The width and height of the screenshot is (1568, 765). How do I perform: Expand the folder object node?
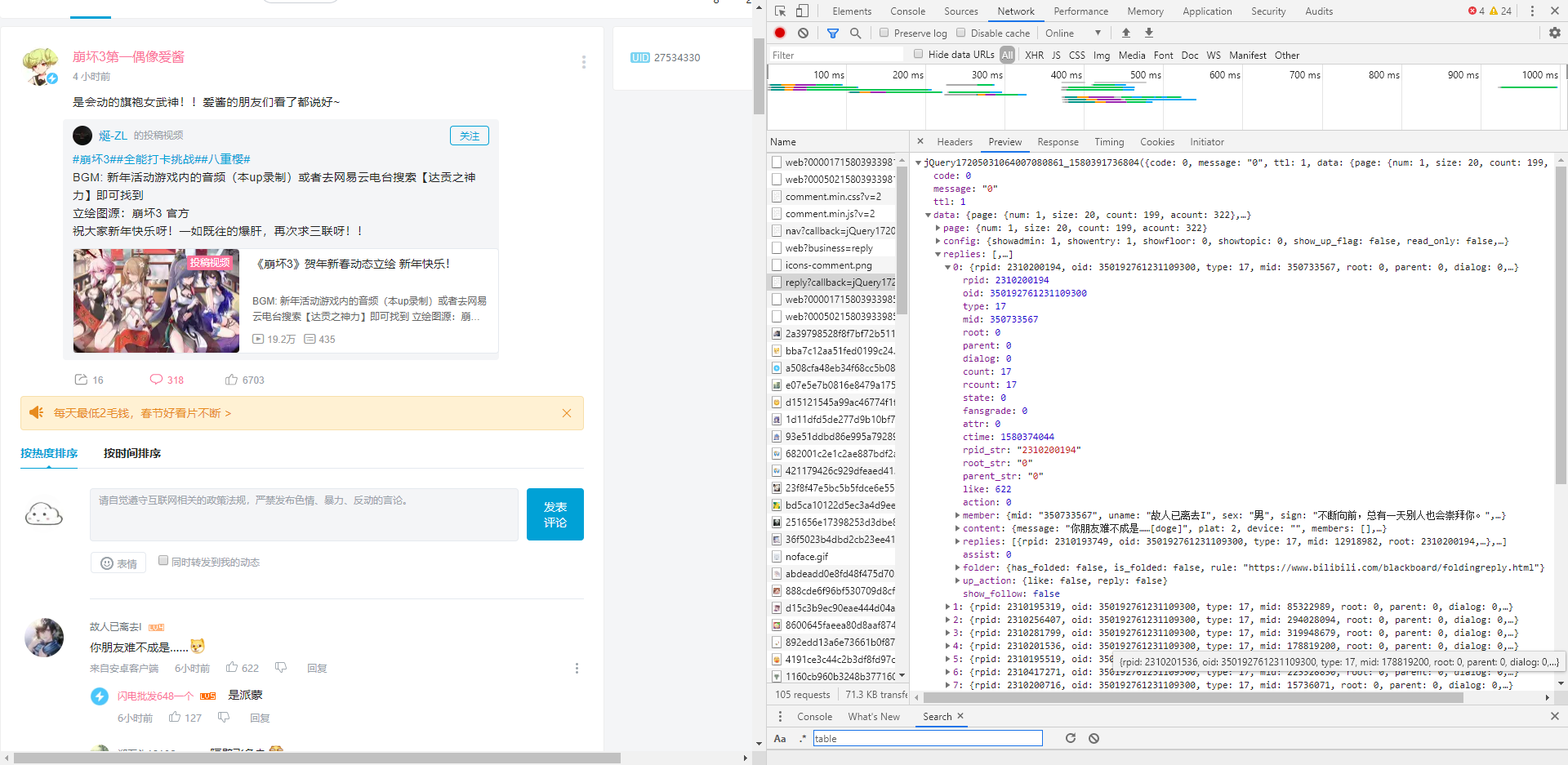[957, 567]
